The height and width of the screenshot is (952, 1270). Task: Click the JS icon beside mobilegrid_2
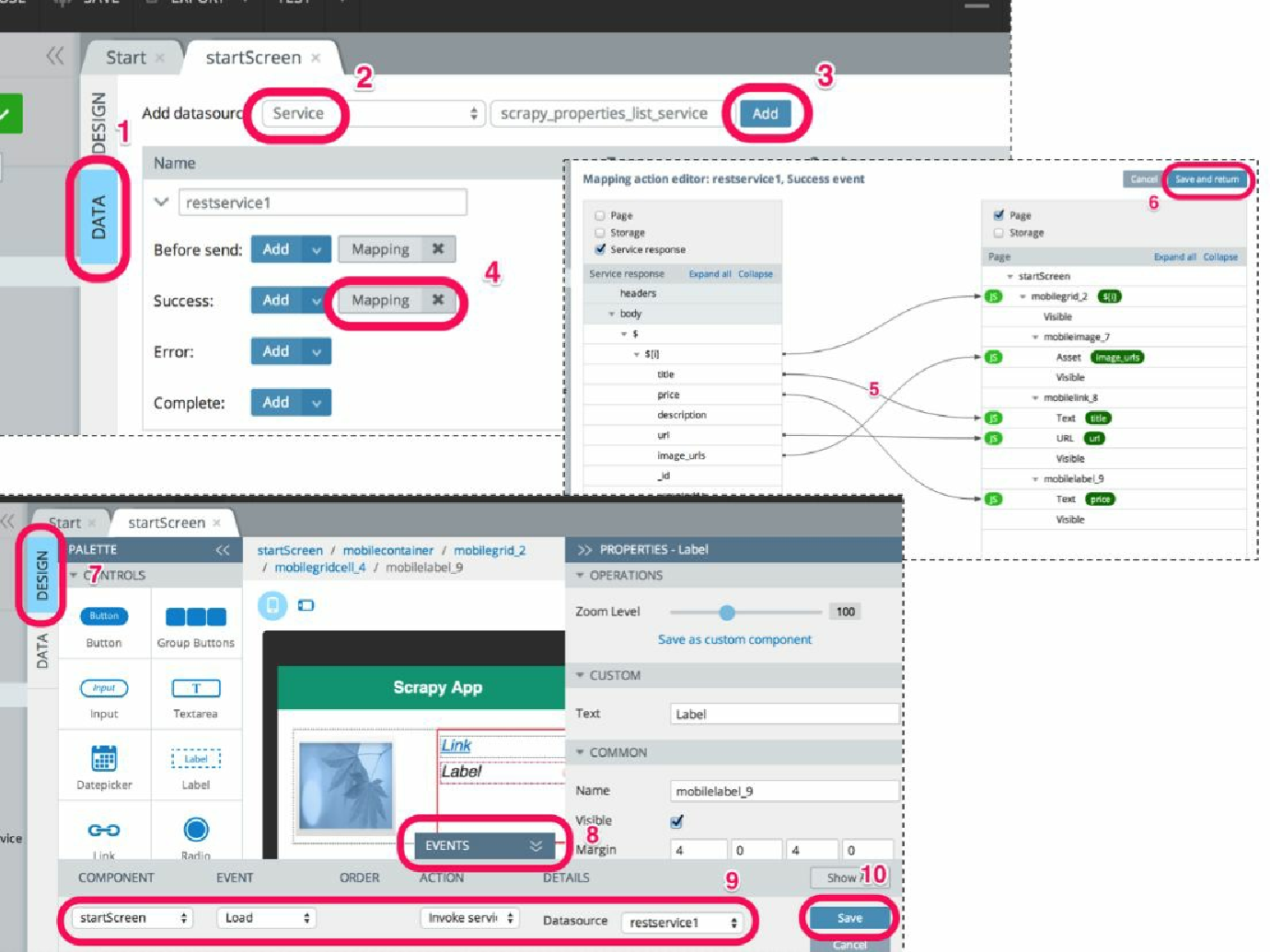[x=993, y=296]
